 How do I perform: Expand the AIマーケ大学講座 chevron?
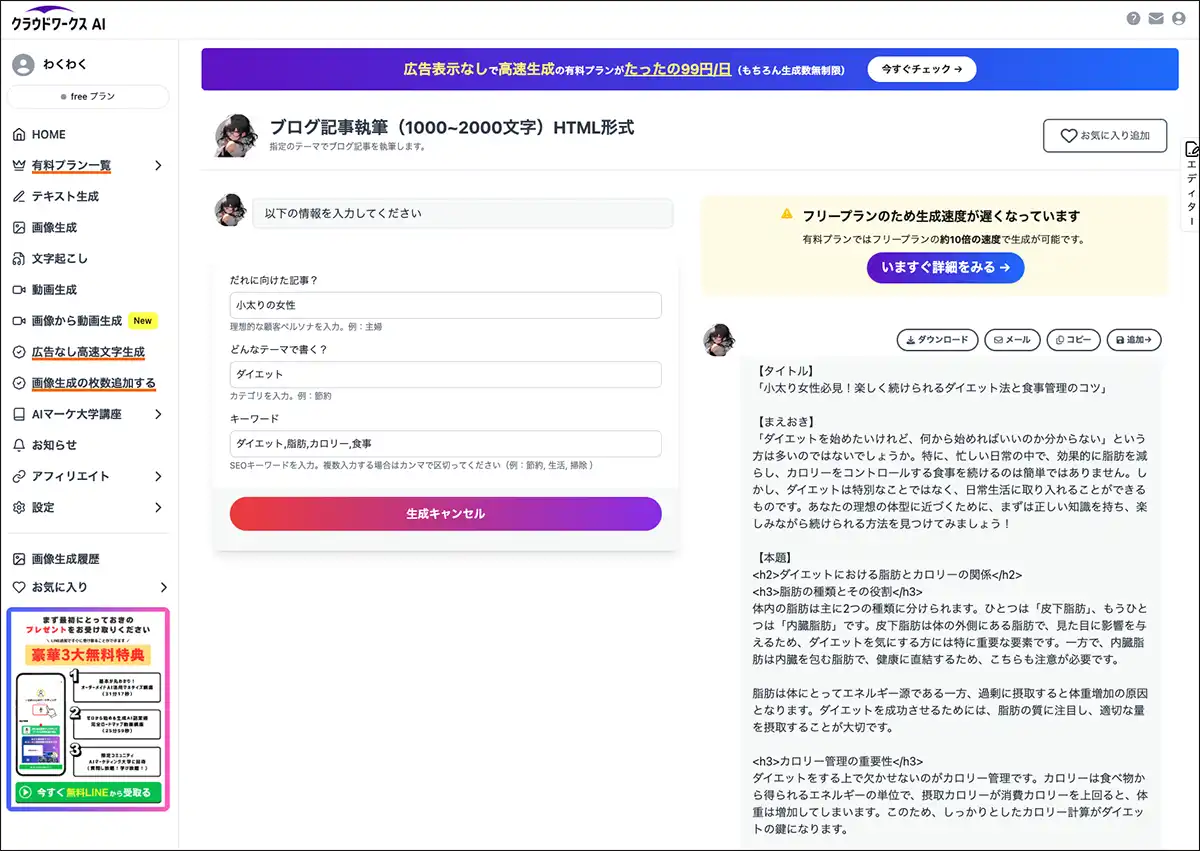(158, 414)
